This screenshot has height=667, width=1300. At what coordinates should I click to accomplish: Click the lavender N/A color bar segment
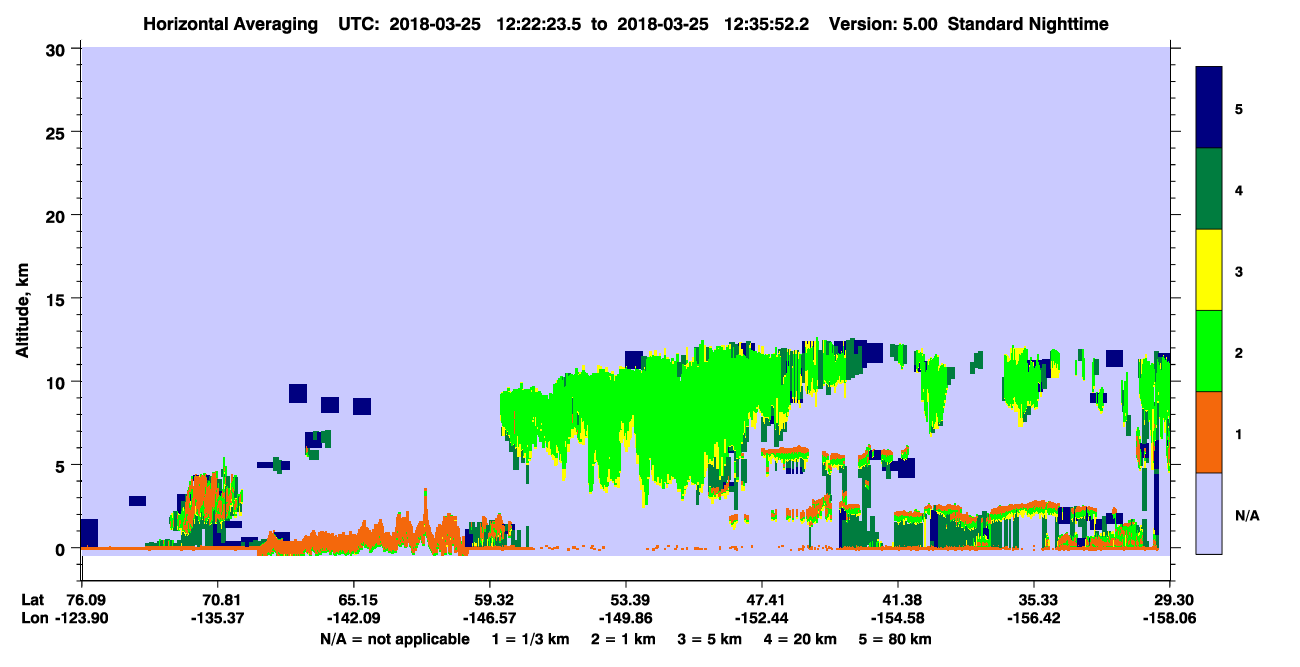1209,513
